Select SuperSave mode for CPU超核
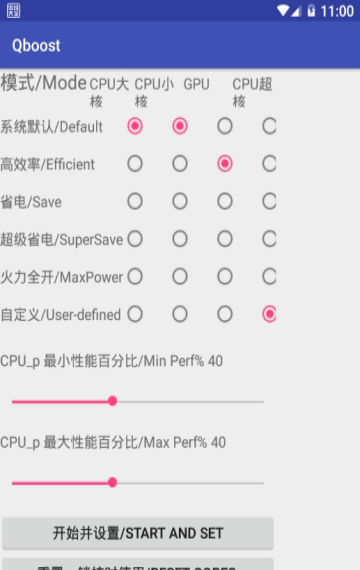360x570 pixels. (269, 239)
